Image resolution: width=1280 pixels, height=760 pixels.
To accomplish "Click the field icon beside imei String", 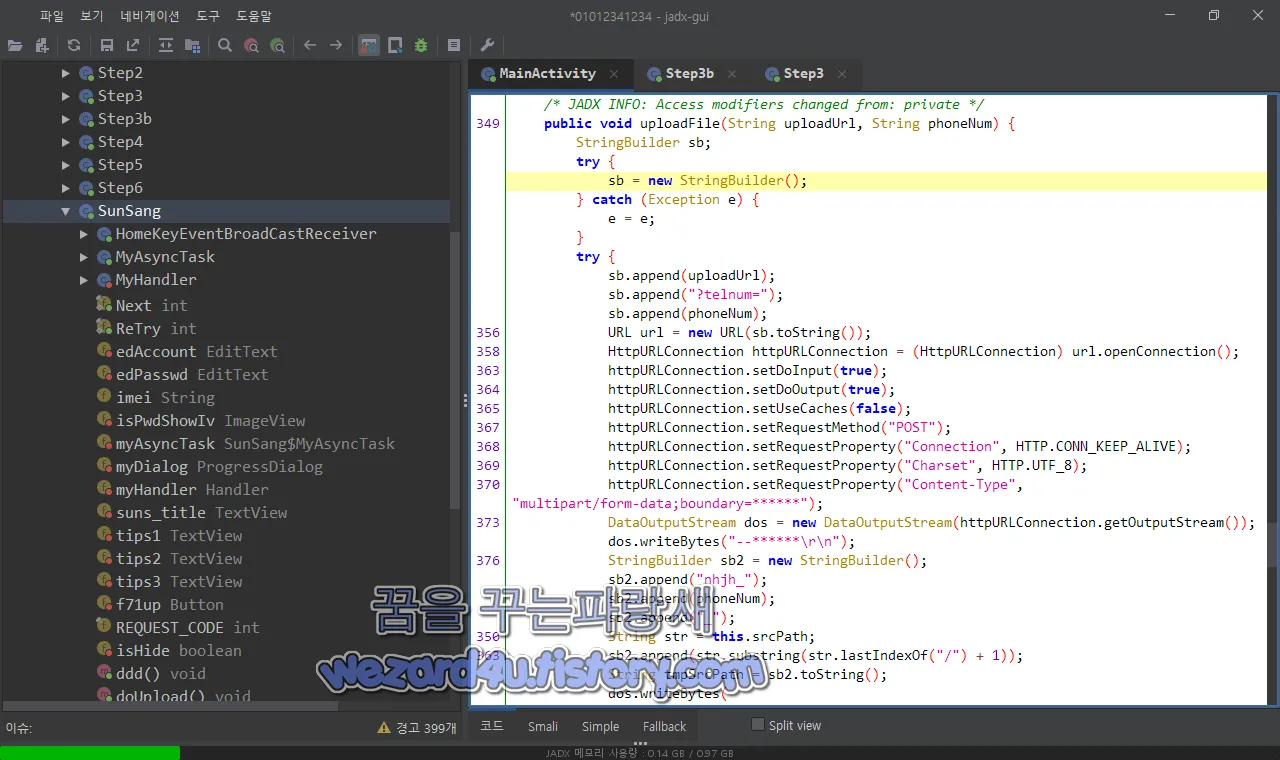I will click(x=104, y=397).
